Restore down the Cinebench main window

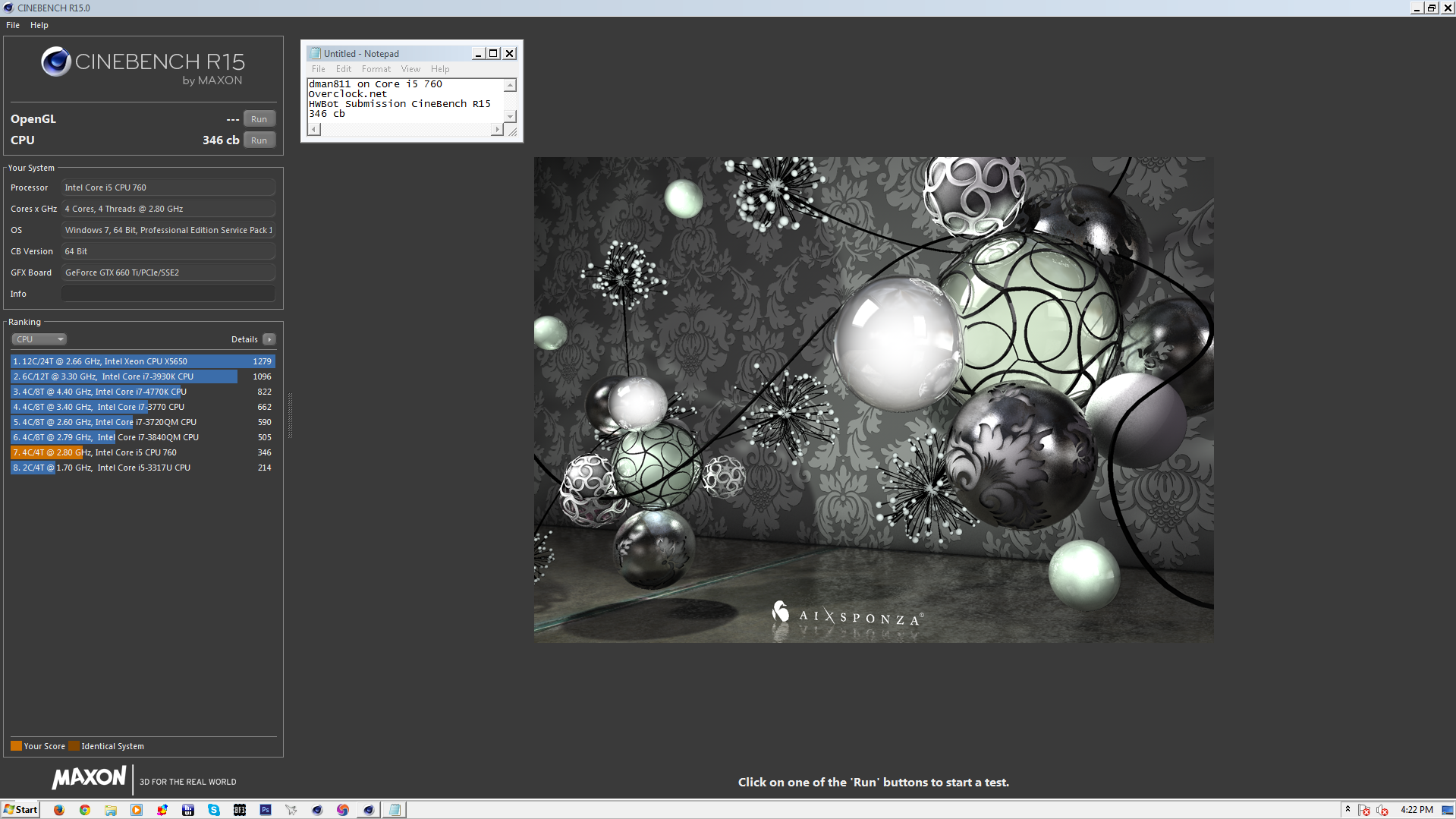pyautogui.click(x=1432, y=8)
